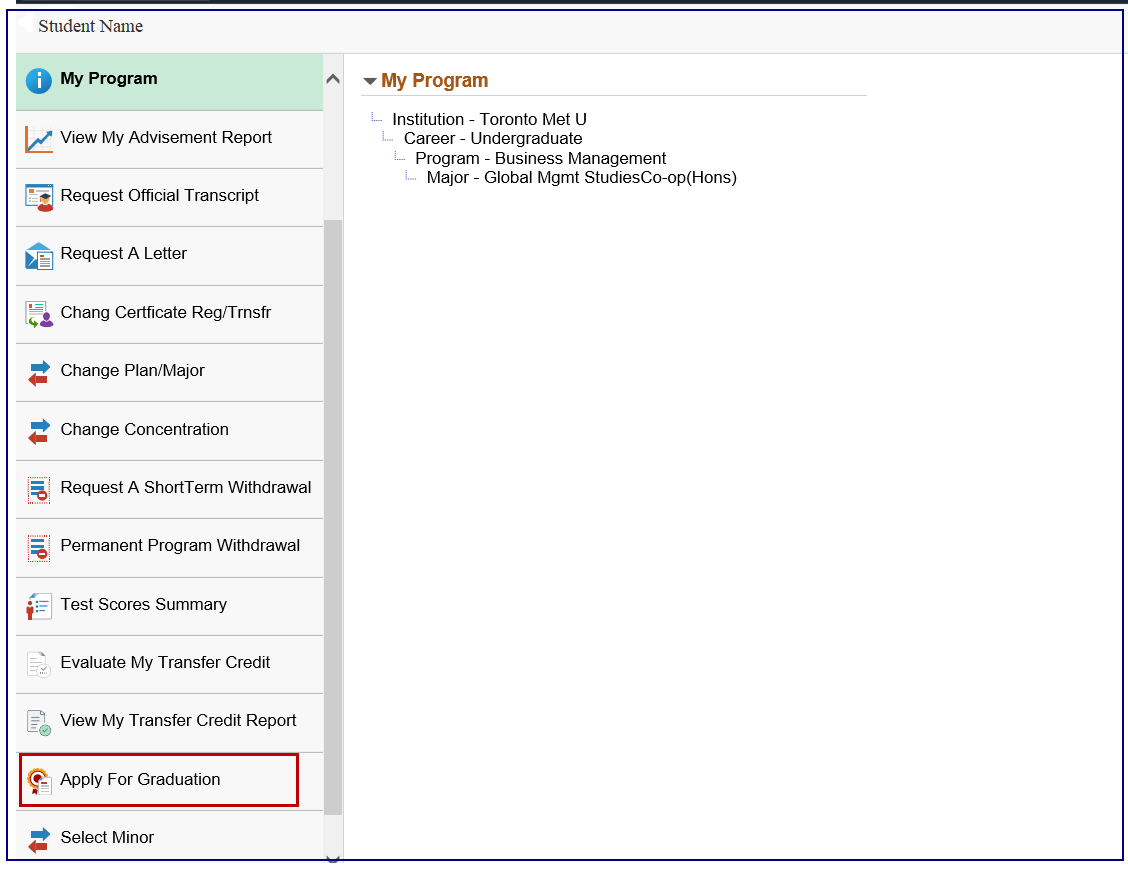Screen dimensions: 1128x869
Task: Click the Change Plan/Major arrows icon
Action: click(x=39, y=373)
